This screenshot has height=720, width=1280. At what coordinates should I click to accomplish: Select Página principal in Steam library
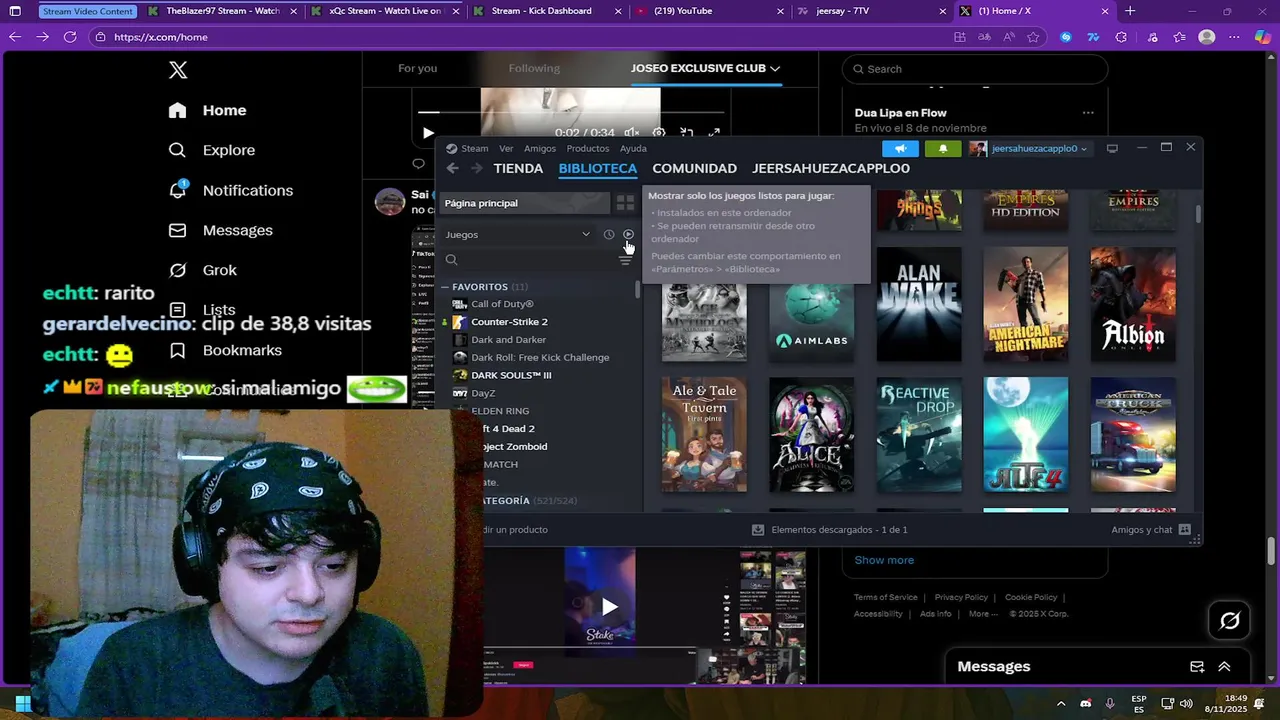526,203
